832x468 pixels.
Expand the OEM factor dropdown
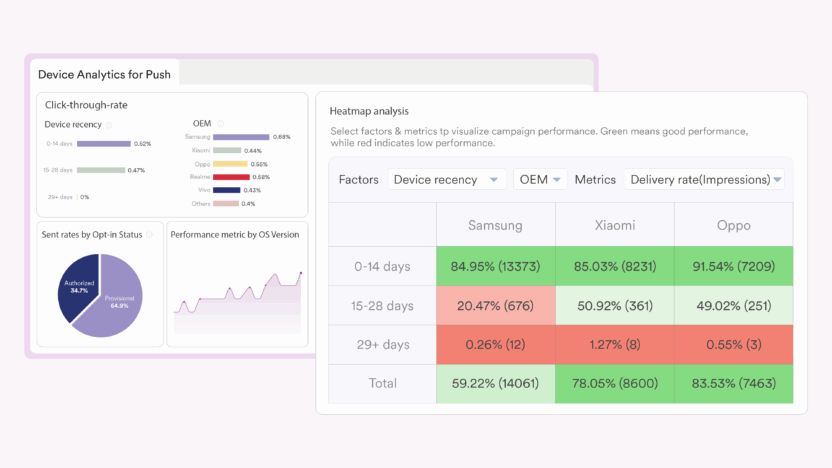[540, 180]
